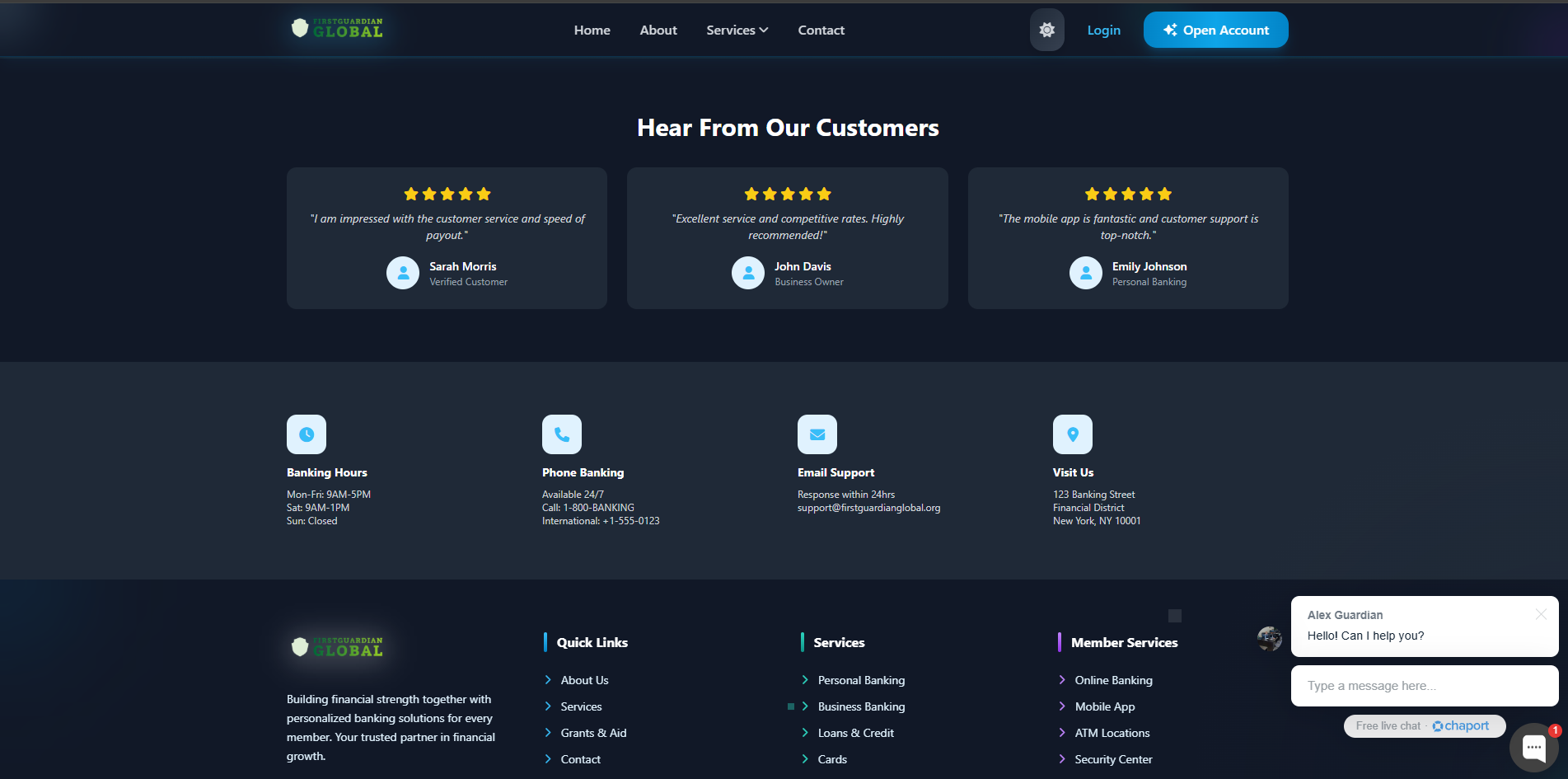Toggle the dark/light theme button
Screen dimensions: 1568x779
click(1046, 30)
